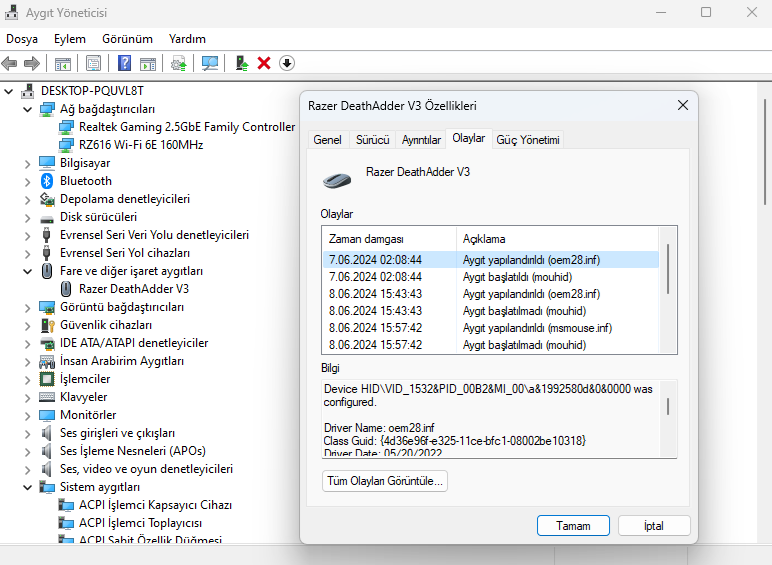Click the device tree vertical scrollbar
772x565 pixels.
click(x=764, y=152)
